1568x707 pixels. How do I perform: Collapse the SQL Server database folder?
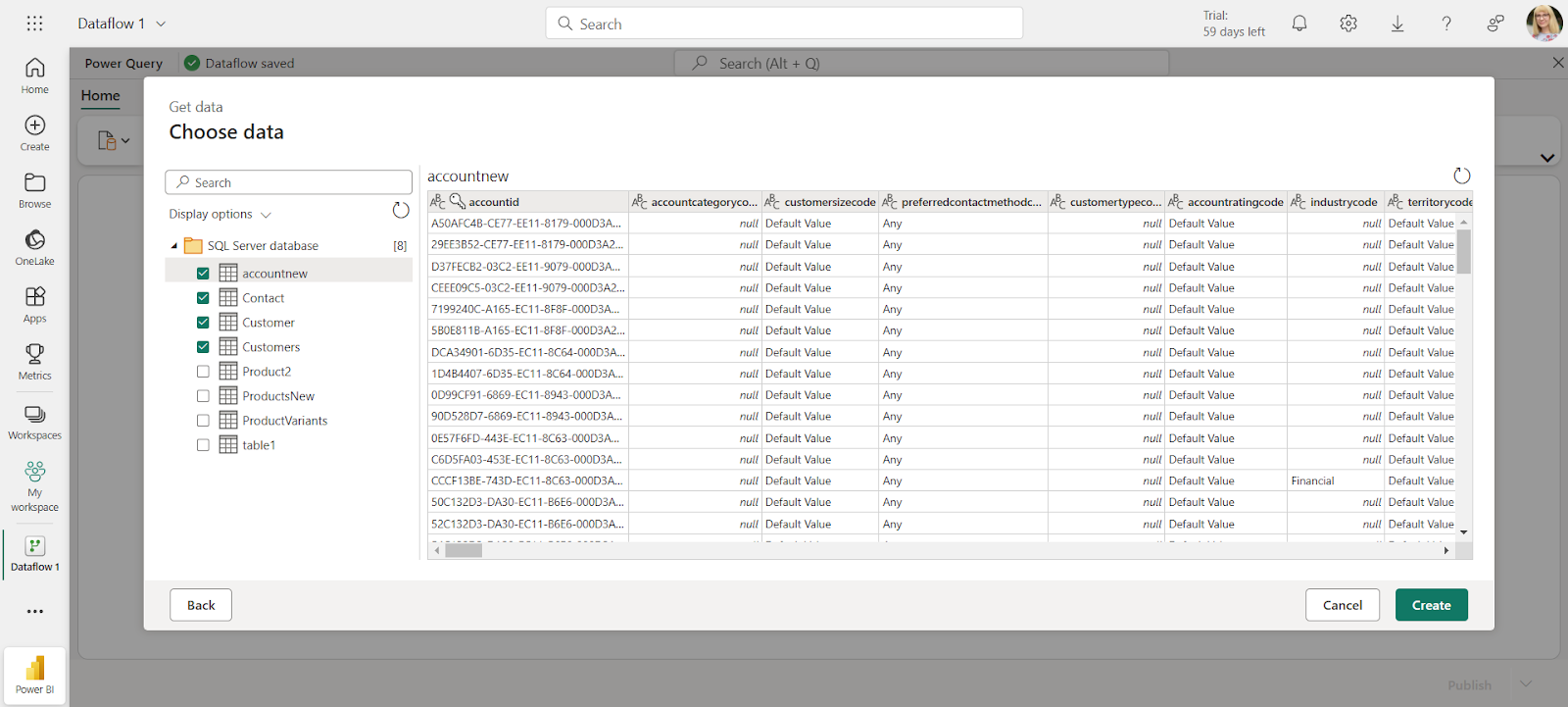coord(174,246)
